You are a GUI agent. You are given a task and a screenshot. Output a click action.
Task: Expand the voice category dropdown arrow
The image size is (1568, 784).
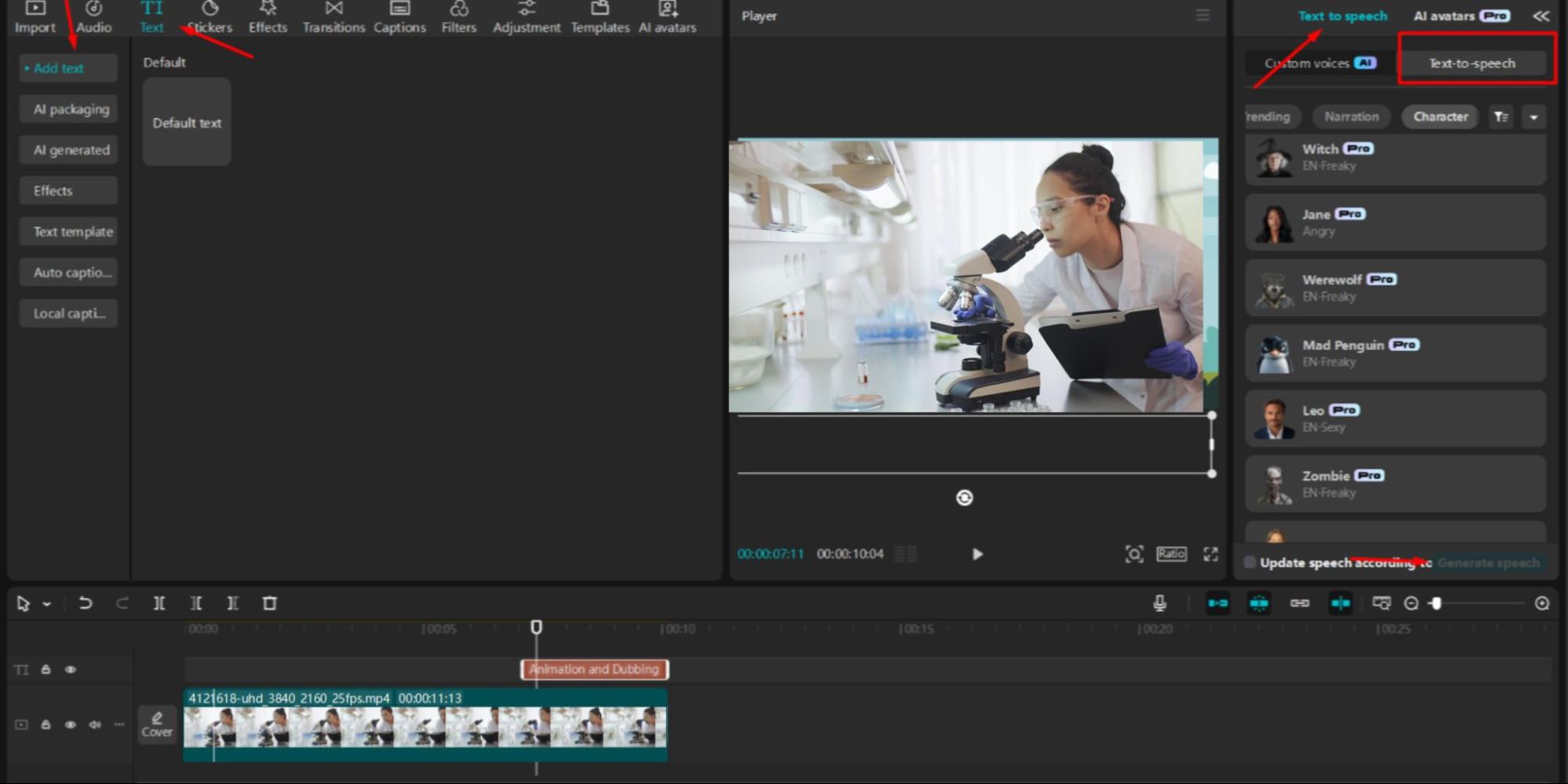(1533, 117)
